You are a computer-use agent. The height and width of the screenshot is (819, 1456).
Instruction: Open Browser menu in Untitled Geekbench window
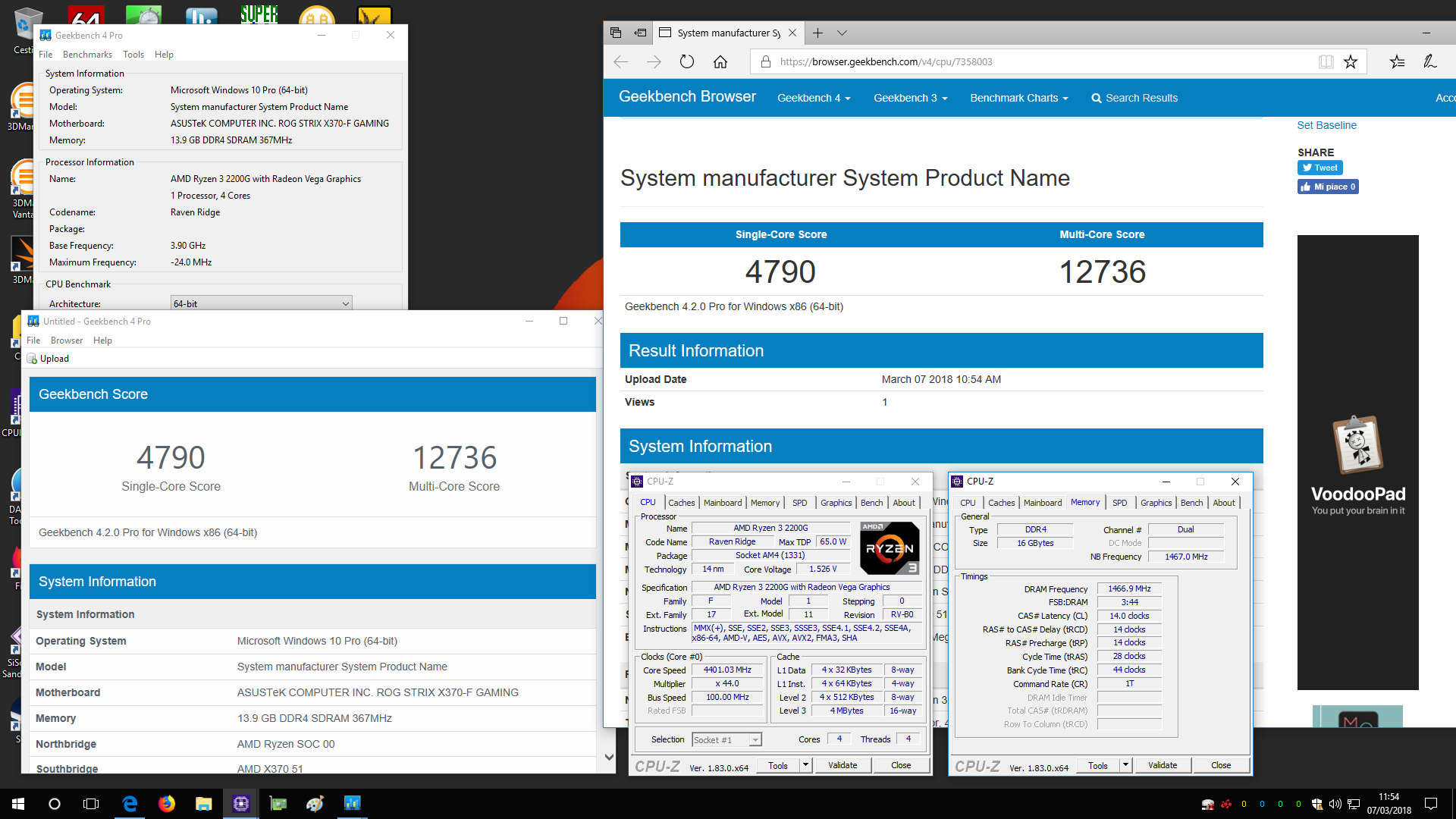click(x=67, y=340)
